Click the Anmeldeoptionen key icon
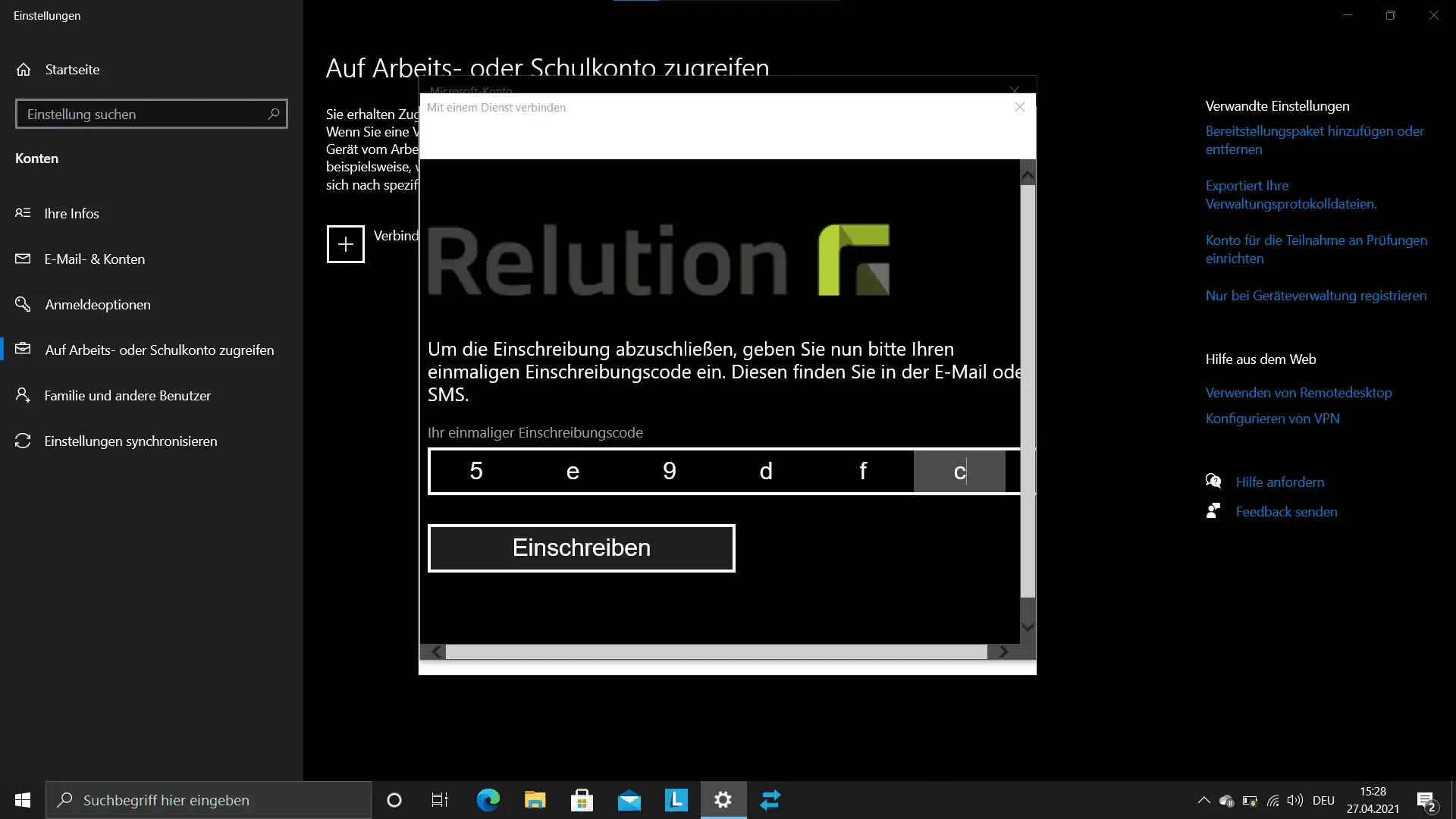The image size is (1456, 819). point(23,304)
